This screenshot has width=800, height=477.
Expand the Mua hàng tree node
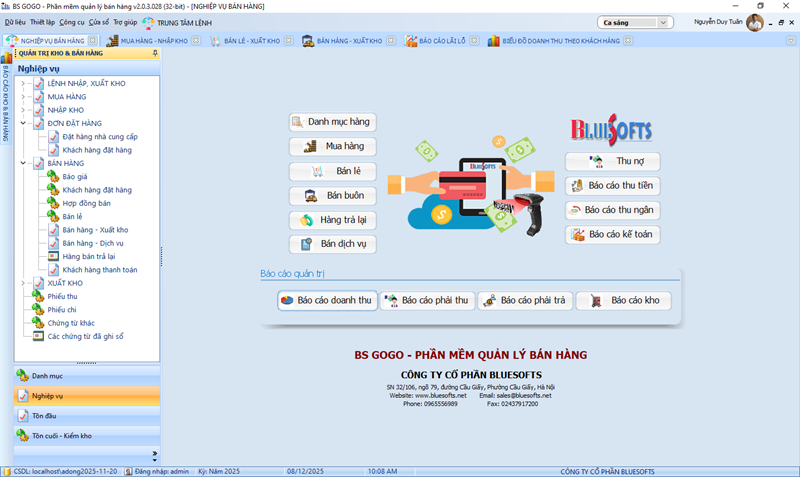point(23,97)
